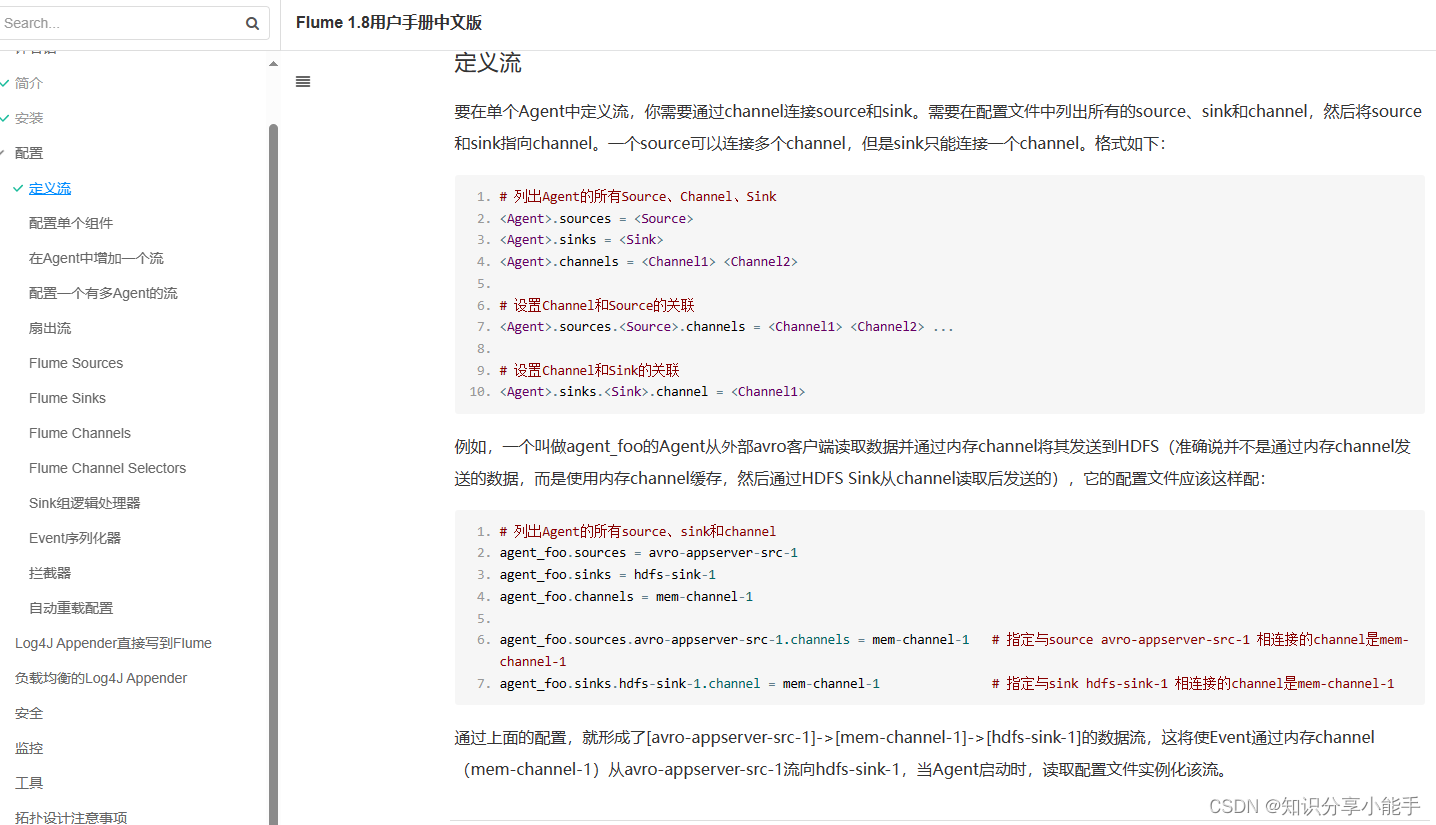Select the 定义流 sidebar link
The height and width of the screenshot is (825, 1436).
click(x=50, y=188)
